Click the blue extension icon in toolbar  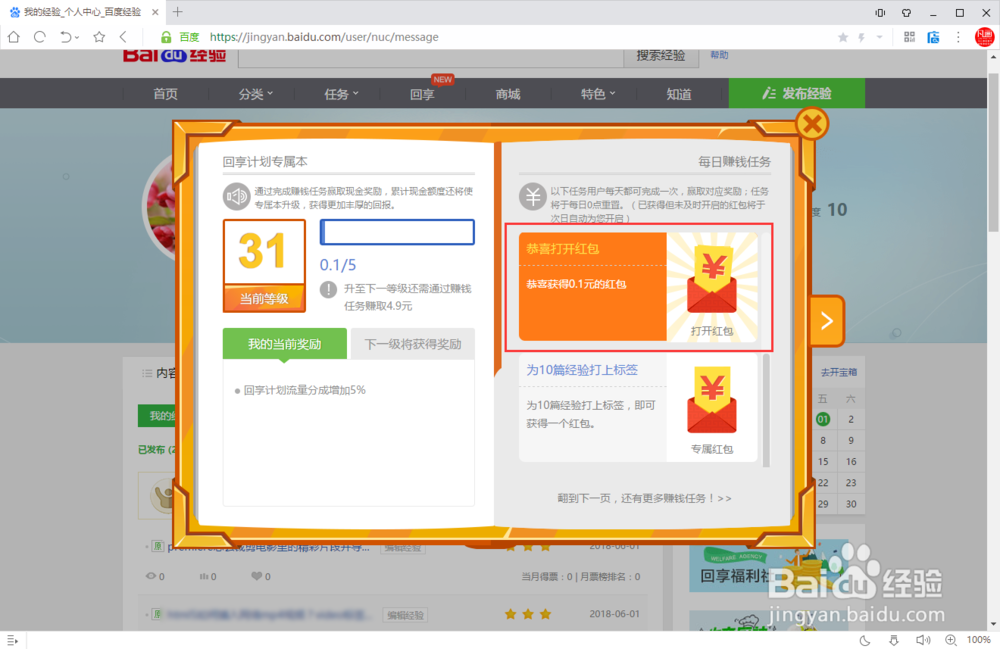(933, 37)
